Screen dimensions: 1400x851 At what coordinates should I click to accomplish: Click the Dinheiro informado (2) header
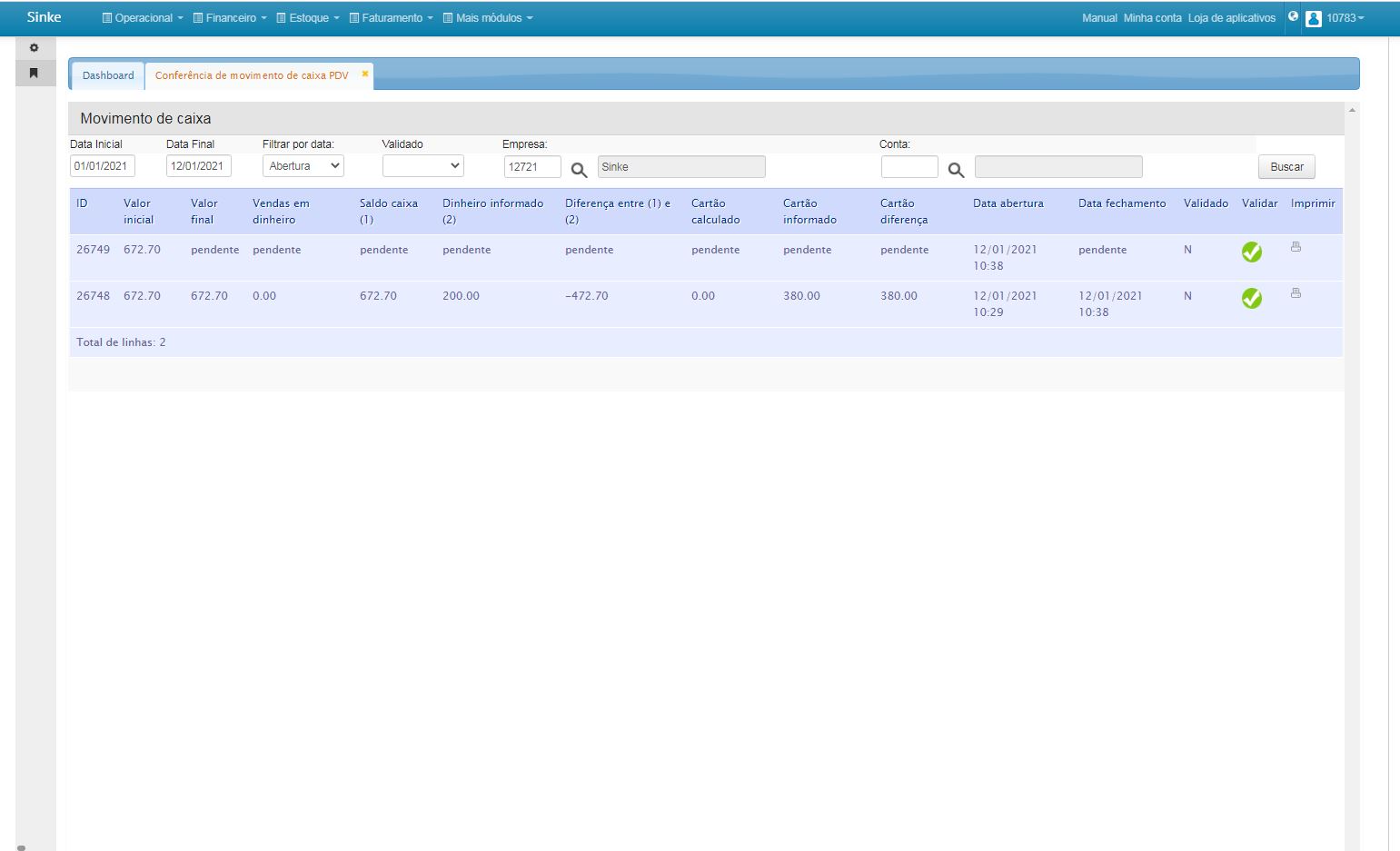[x=492, y=212]
